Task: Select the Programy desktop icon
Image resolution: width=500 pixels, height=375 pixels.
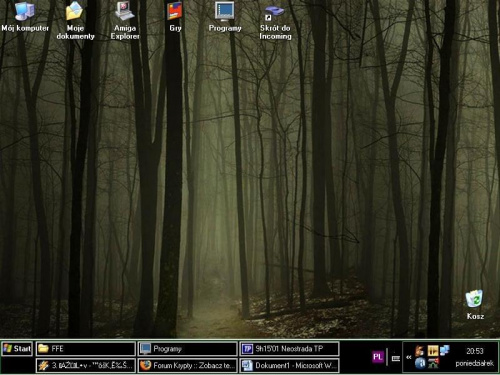Action: click(225, 17)
